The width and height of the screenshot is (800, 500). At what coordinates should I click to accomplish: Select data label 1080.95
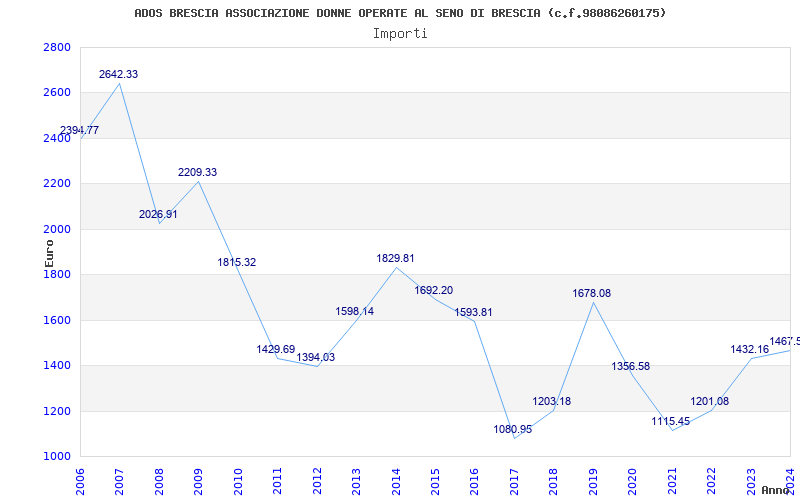[x=513, y=429]
